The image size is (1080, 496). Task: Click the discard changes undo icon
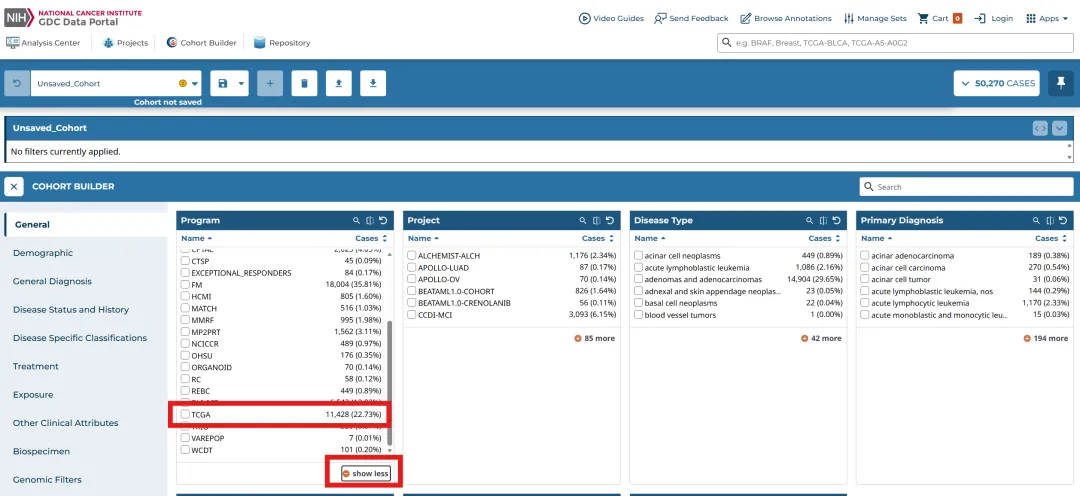coord(17,83)
